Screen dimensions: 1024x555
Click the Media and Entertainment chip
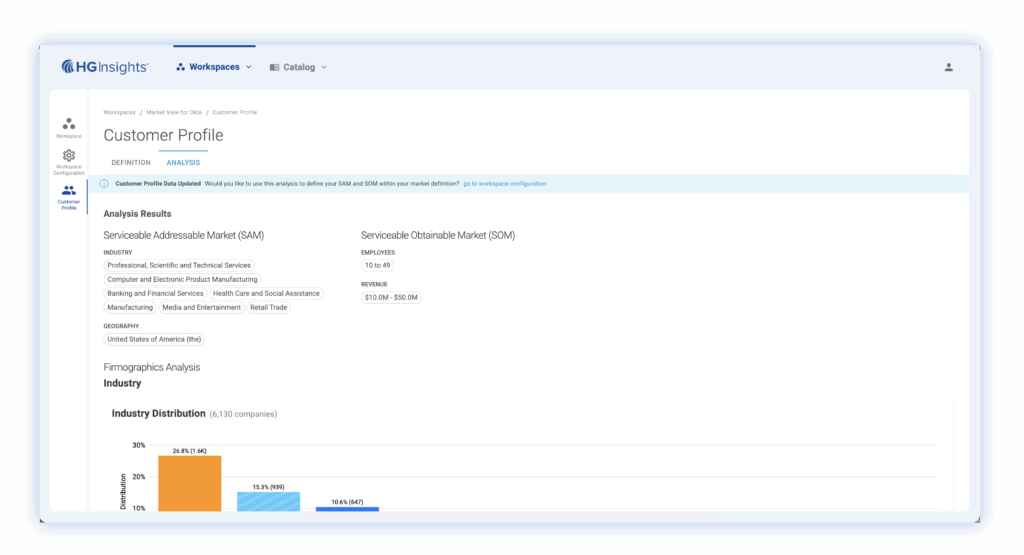point(201,308)
